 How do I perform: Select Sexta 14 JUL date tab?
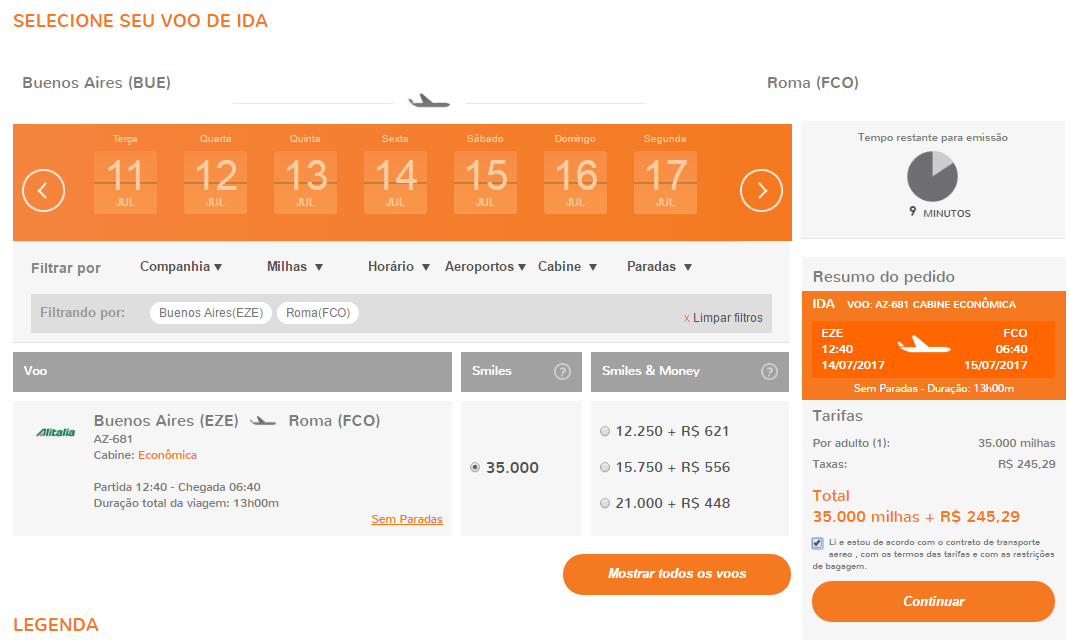pyautogui.click(x=395, y=174)
